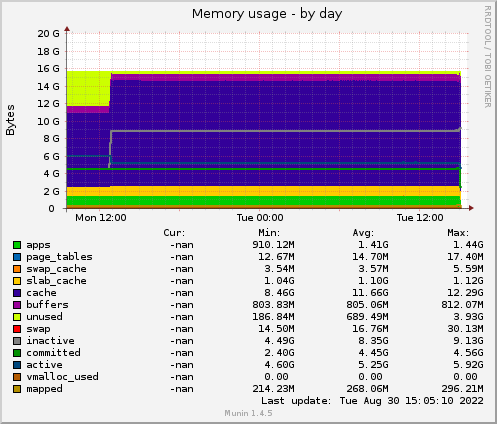Click the 'cache' legend label
Viewport: 497px width, 424px height.
tap(41, 293)
